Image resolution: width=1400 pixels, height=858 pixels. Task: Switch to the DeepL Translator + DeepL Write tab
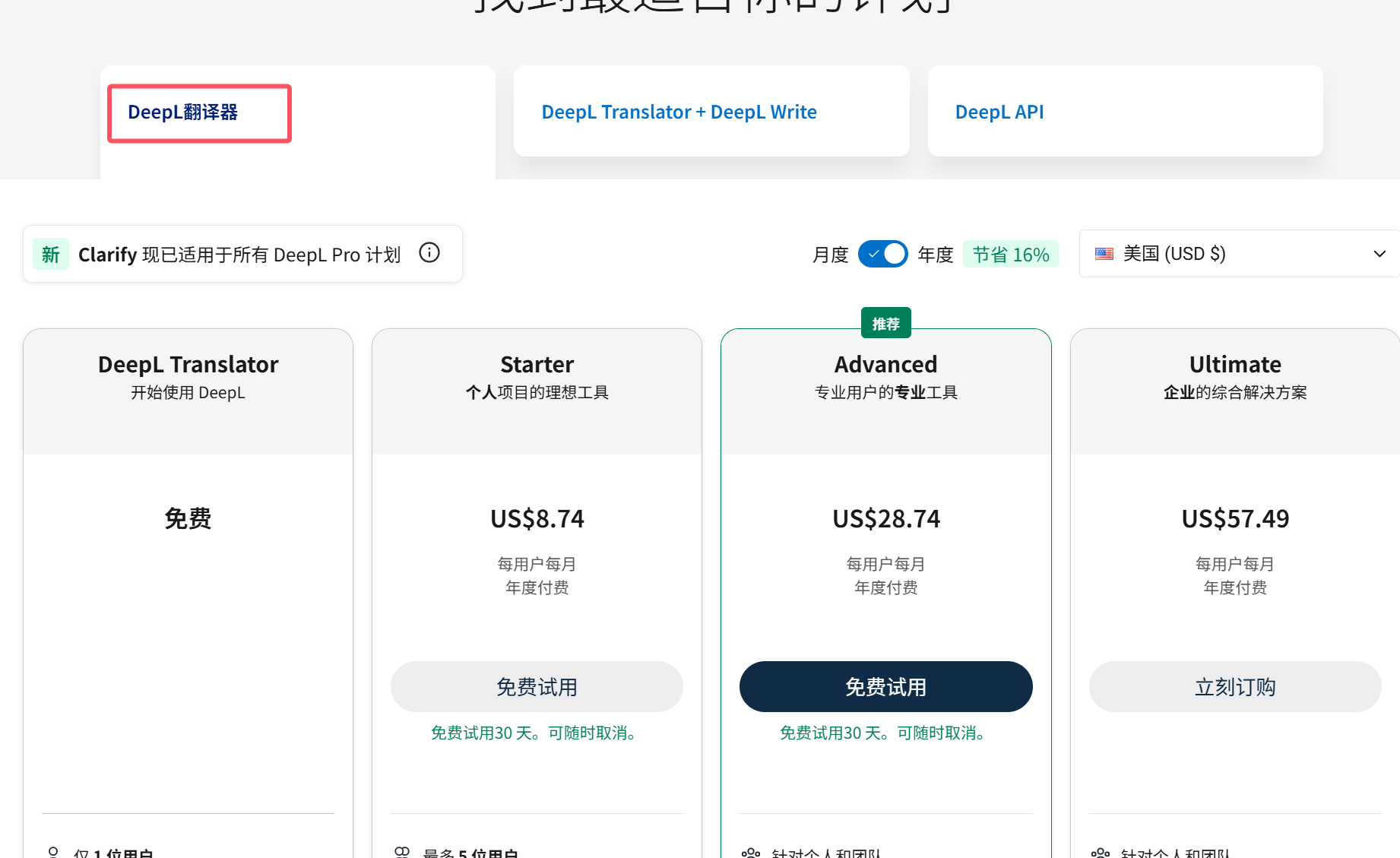pyautogui.click(x=679, y=111)
